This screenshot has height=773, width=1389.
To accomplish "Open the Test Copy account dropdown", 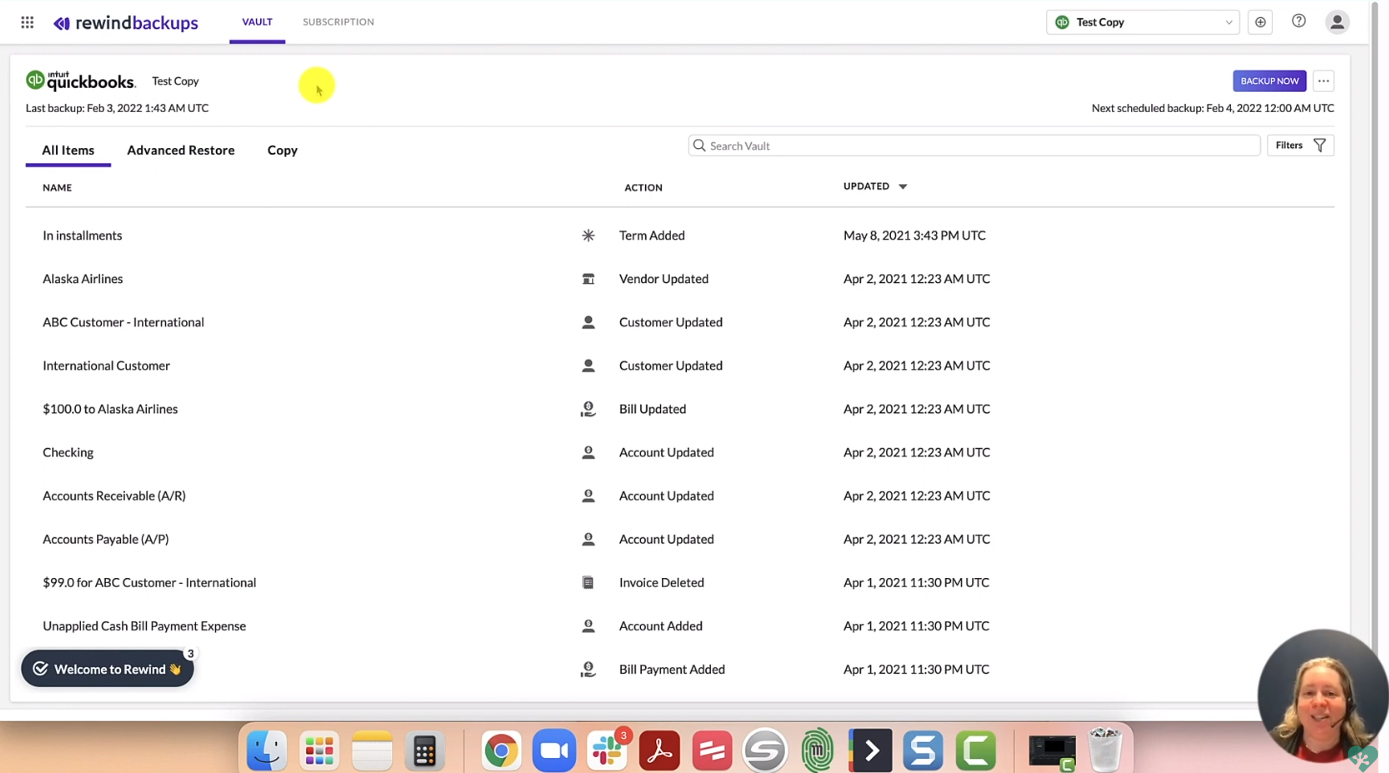I will 1143,22.
